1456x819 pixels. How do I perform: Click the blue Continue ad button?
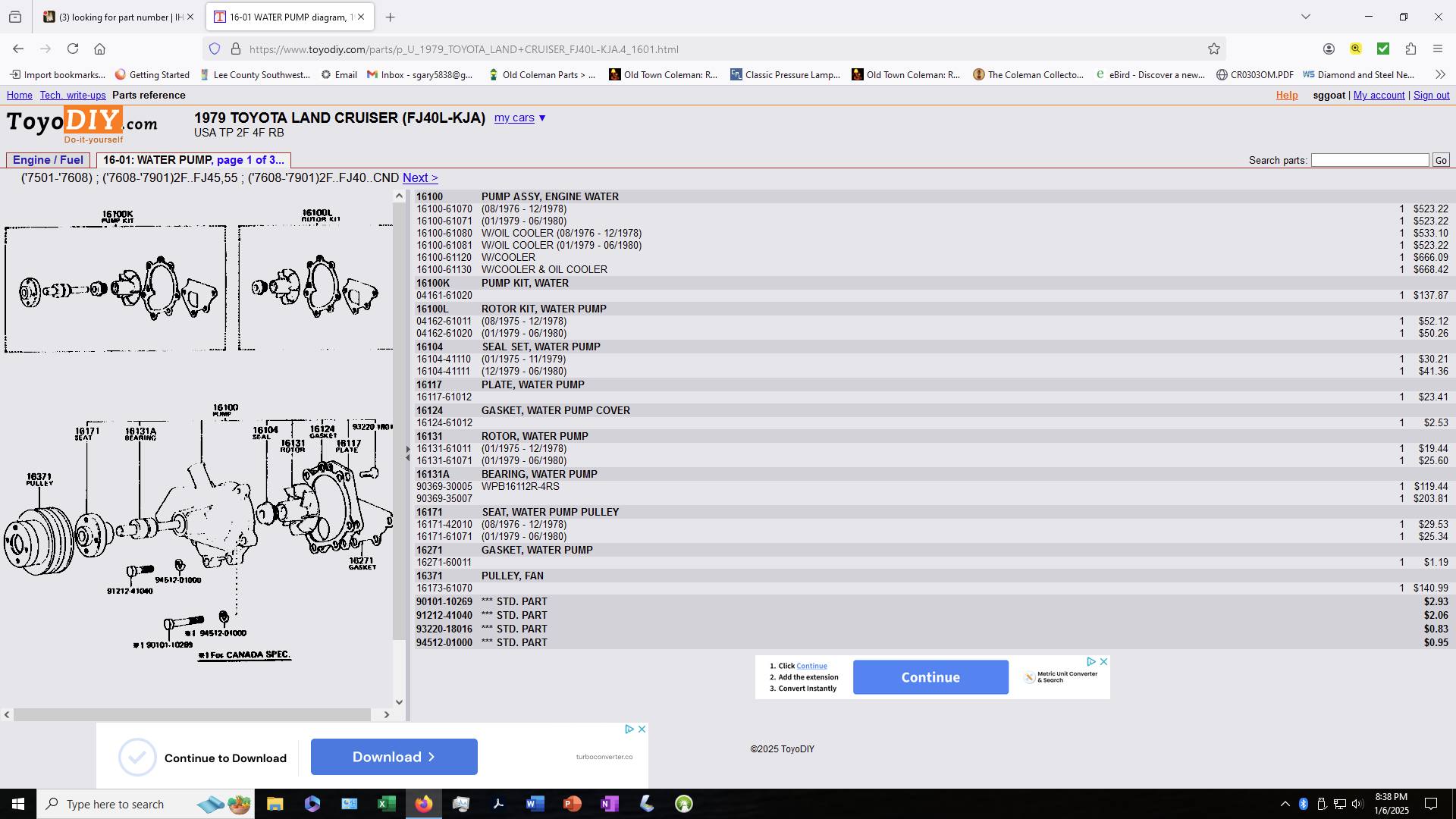coord(930,677)
